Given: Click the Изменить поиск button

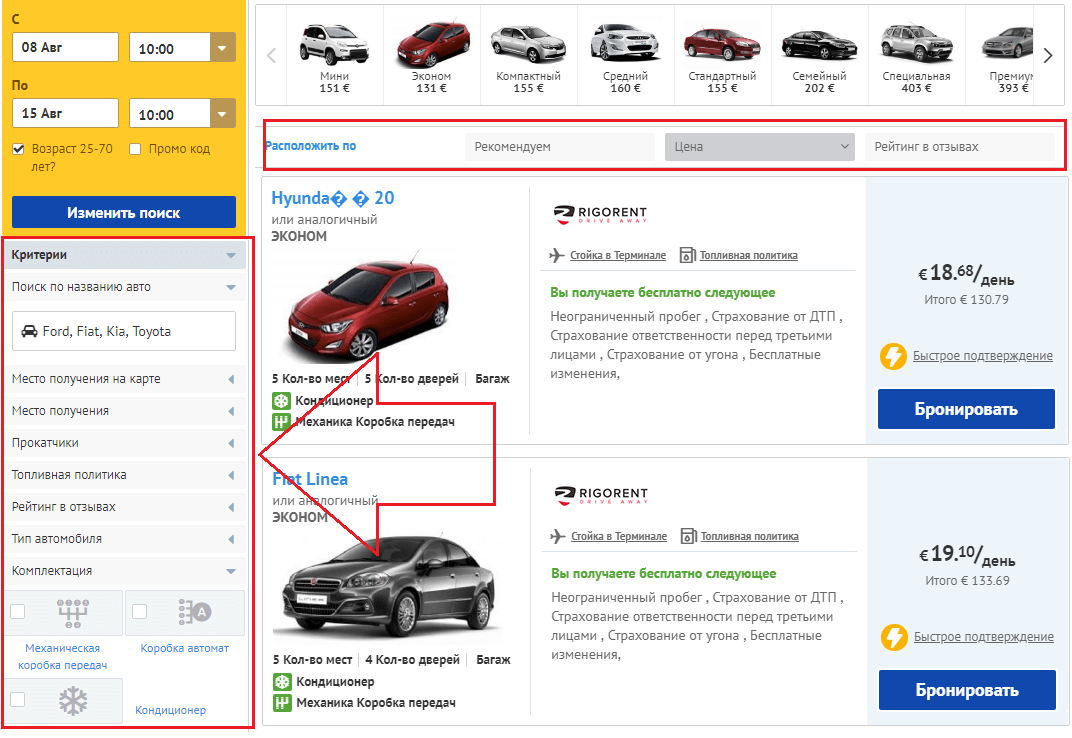Looking at the screenshot, I should [124, 213].
